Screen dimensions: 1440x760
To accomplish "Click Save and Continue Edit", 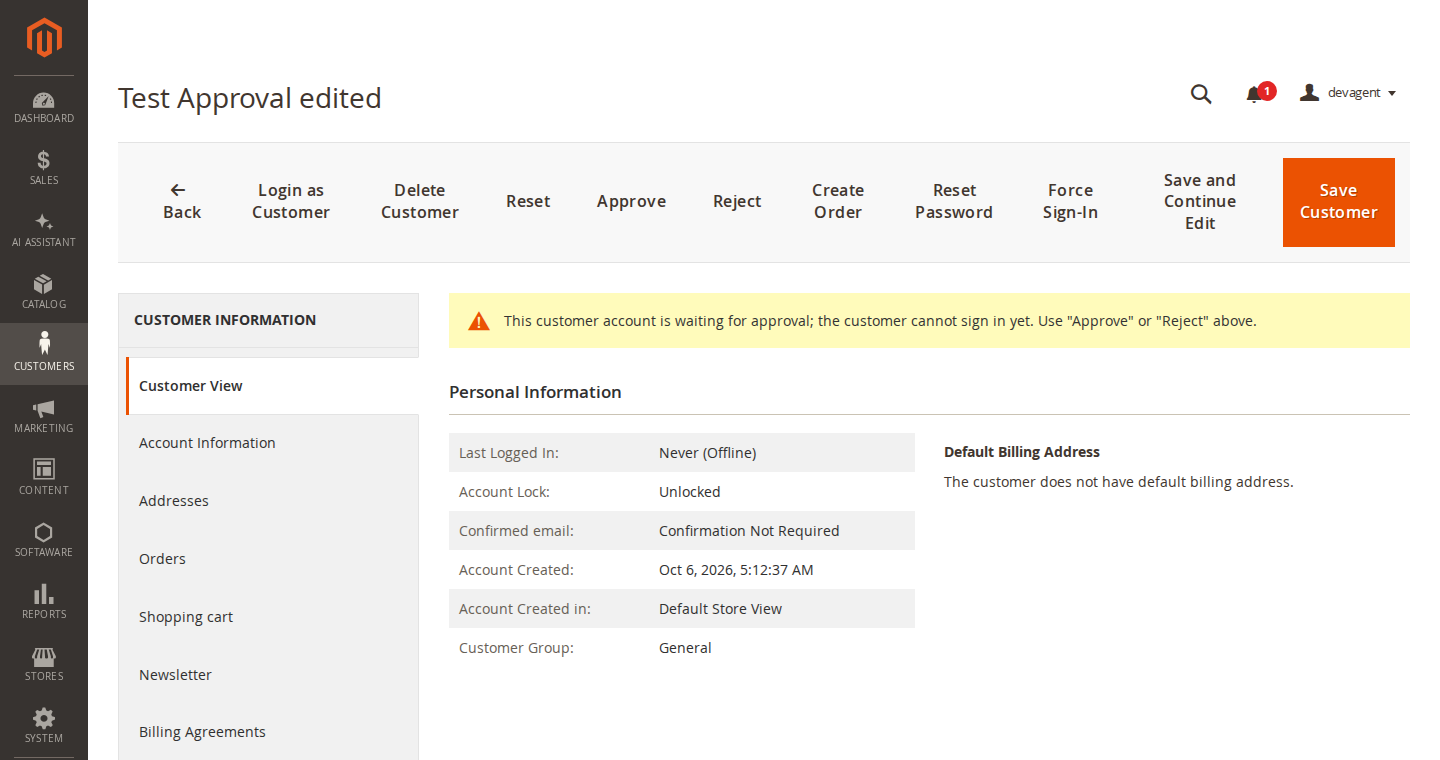I will tap(1200, 202).
